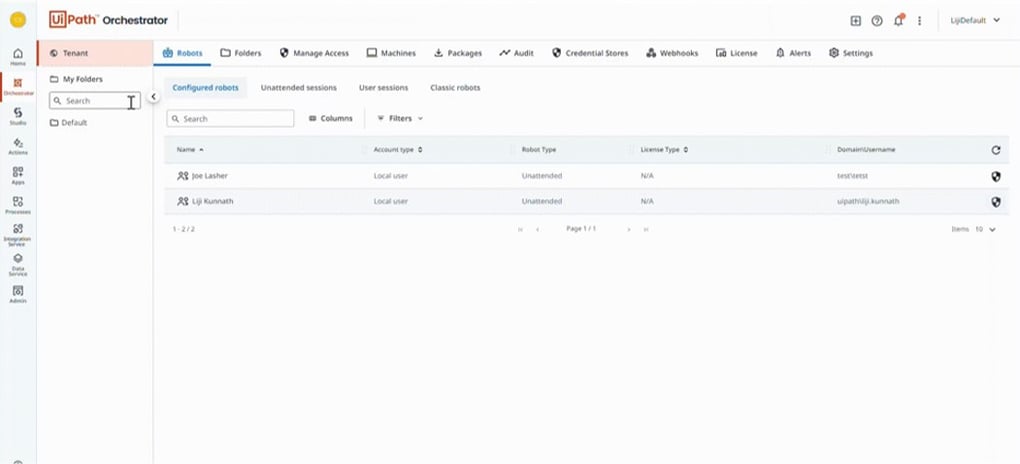Open Processes from the sidebar
Viewport: 1020px width, 464px height.
click(x=18, y=206)
